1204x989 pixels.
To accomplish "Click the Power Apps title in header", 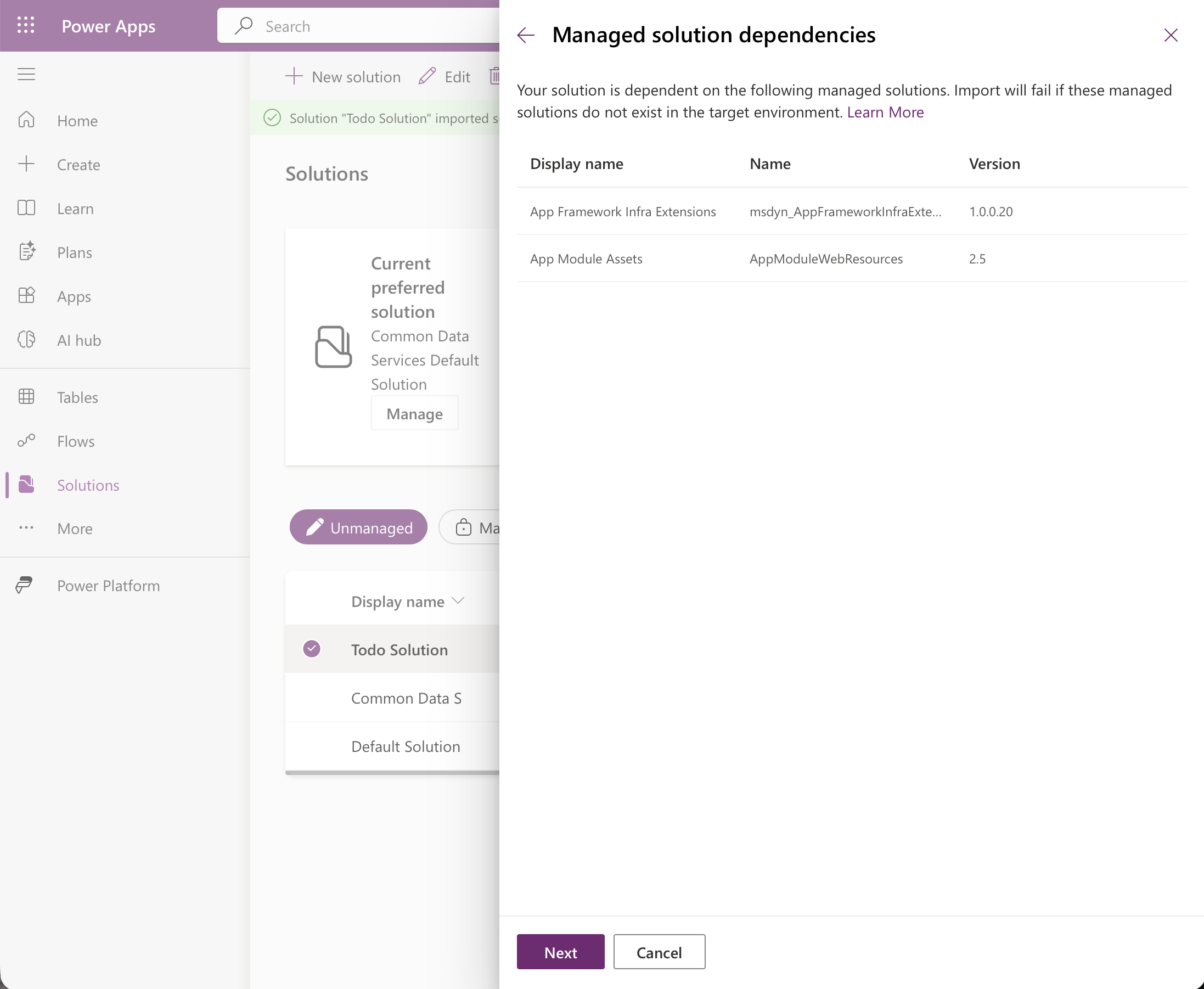I will tap(108, 26).
